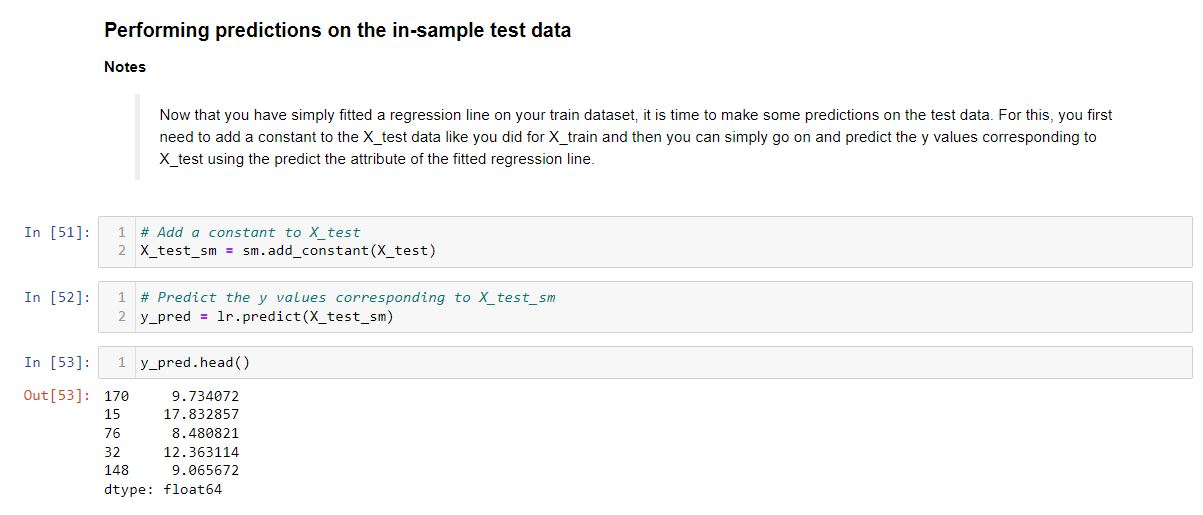1203x515 pixels.
Task: Focus the y_pred.head() code cell
Action: (x=645, y=362)
